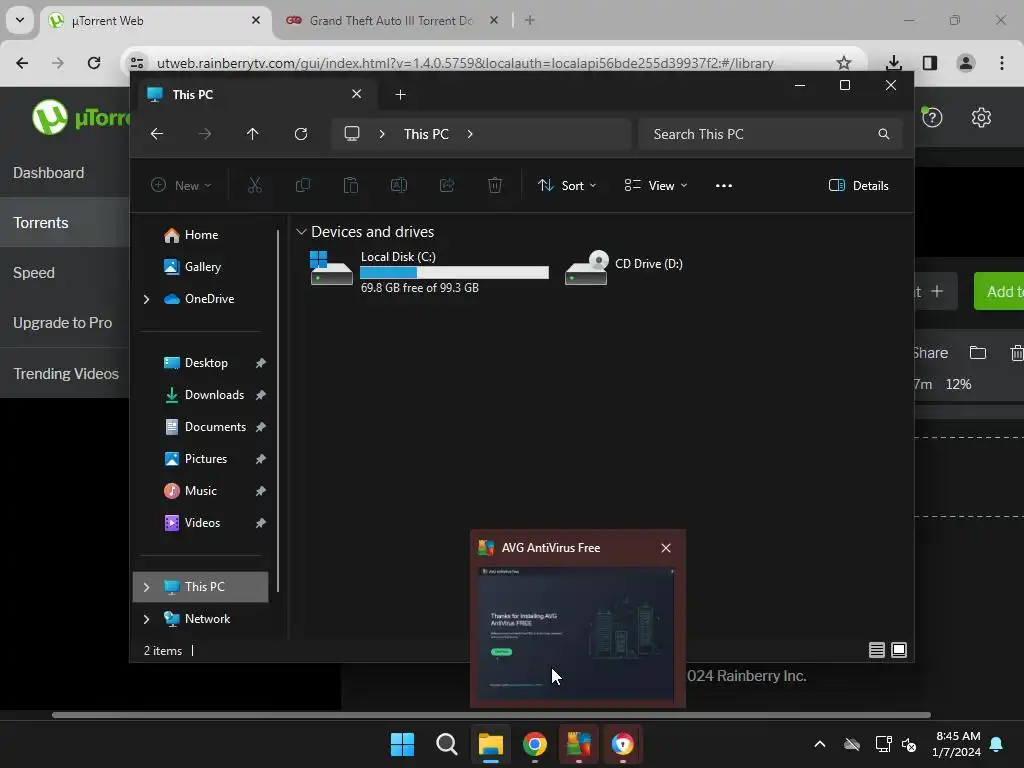
Task: Switch to Grand Theft Auto III Torrent tab
Action: (x=392, y=20)
